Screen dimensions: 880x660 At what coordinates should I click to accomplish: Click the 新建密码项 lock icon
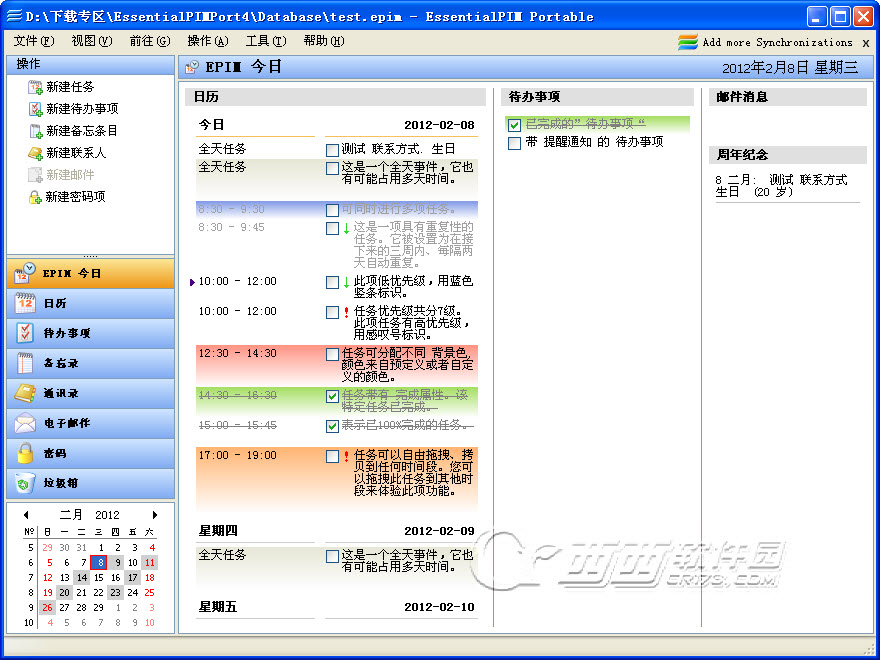point(35,197)
